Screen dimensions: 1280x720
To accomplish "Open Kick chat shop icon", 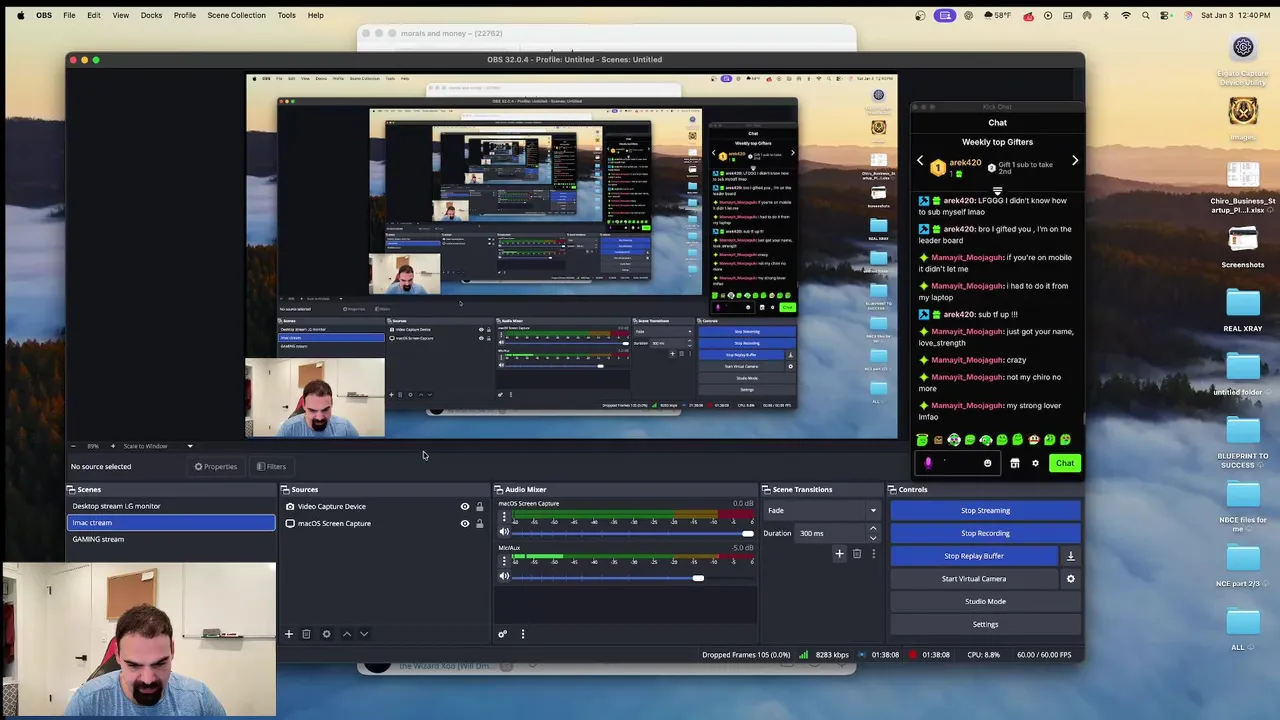I will 1015,463.
